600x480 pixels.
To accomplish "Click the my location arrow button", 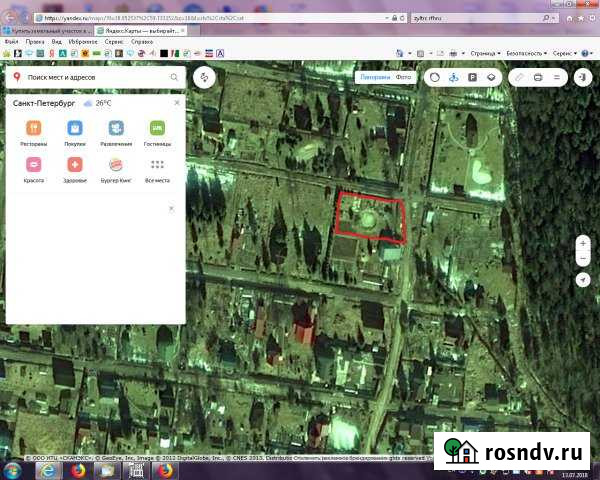I will tap(583, 280).
